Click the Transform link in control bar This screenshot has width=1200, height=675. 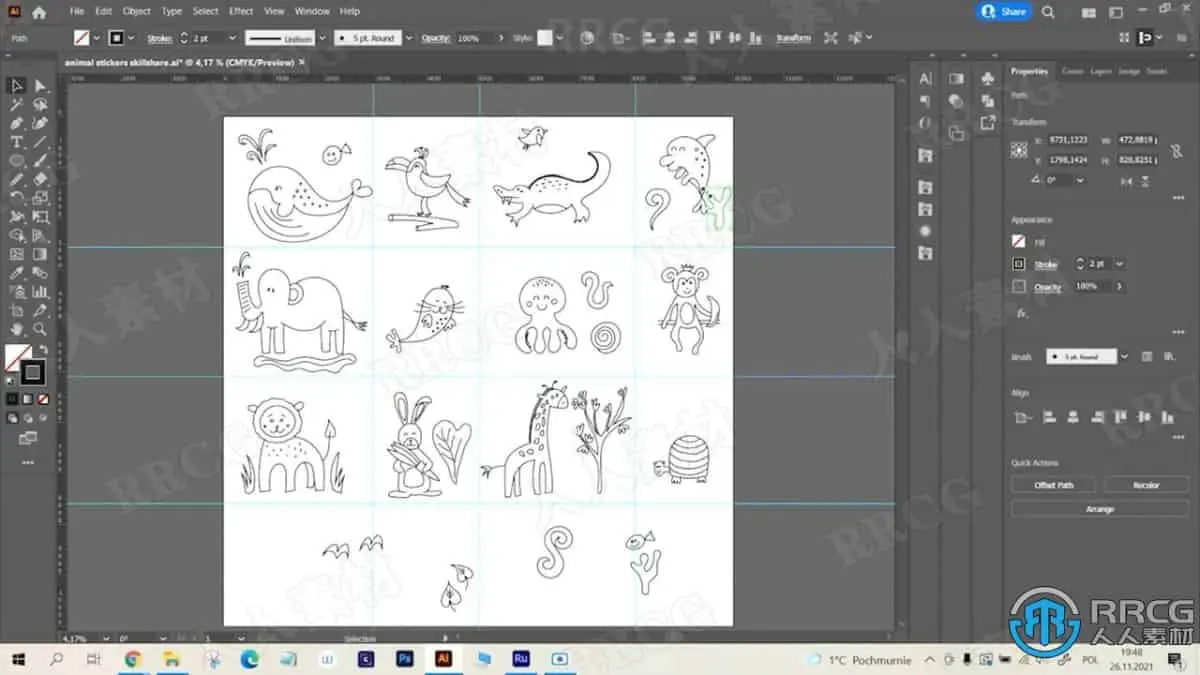coord(794,38)
